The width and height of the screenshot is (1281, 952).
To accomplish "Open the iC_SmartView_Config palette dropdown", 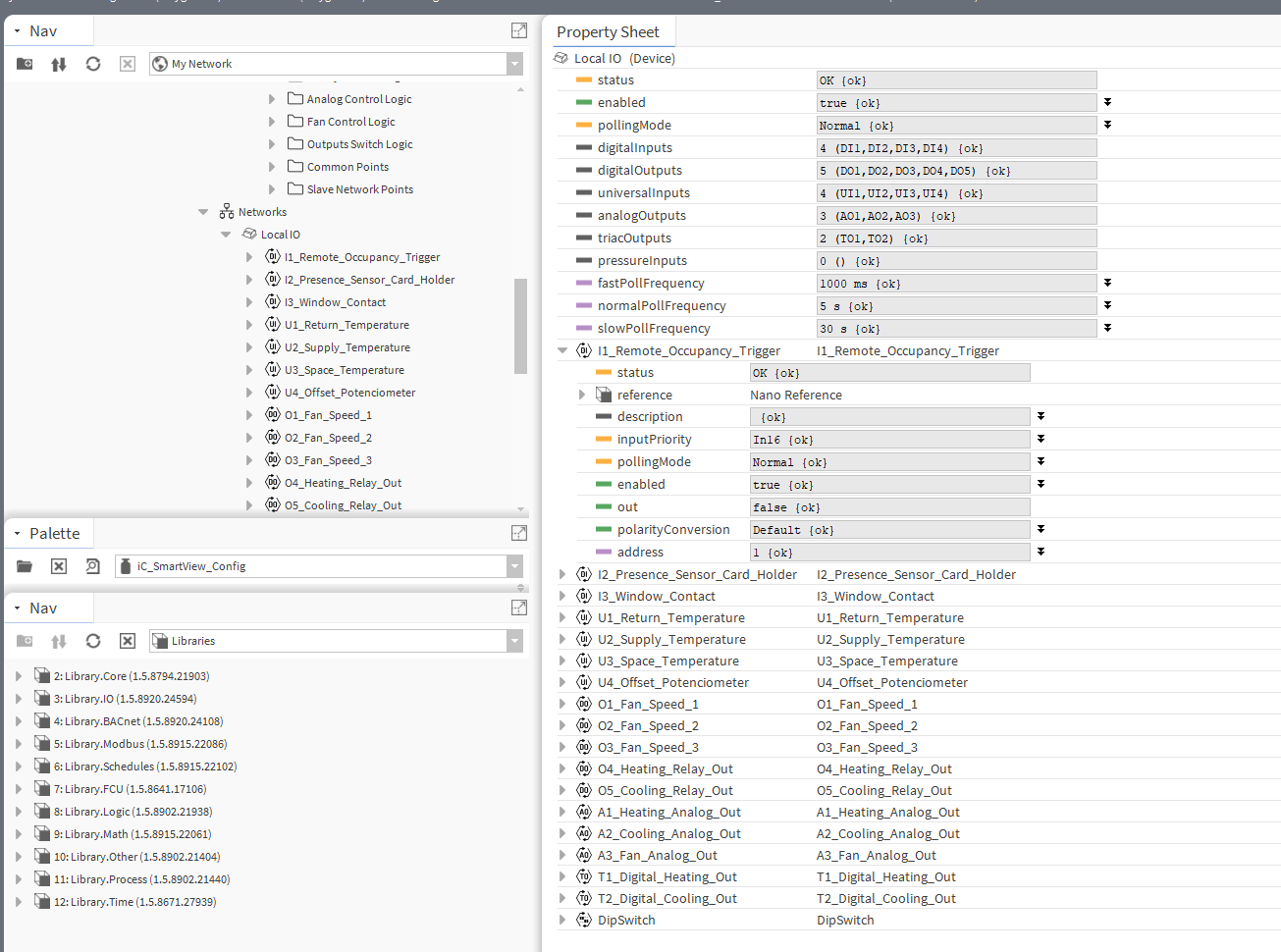I will click(x=515, y=566).
